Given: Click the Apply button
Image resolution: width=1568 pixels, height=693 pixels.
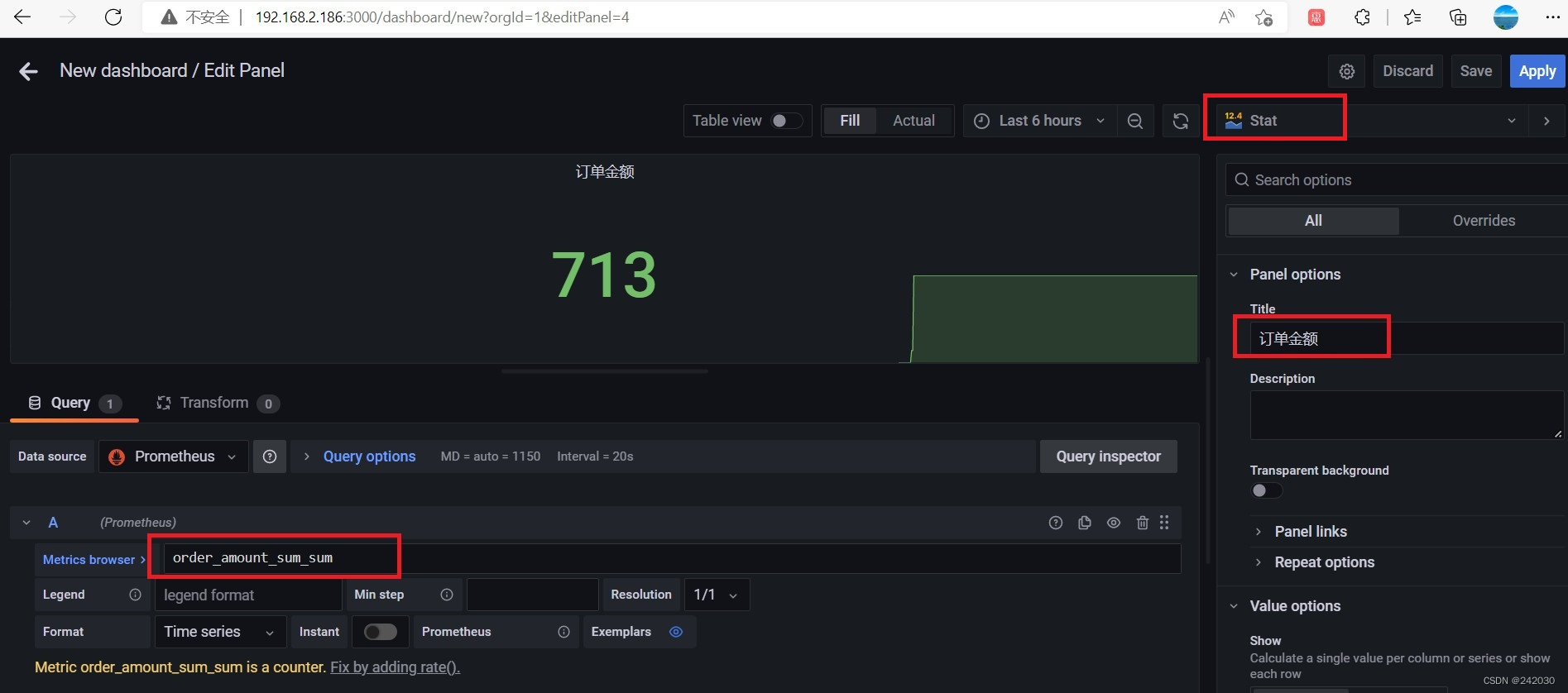Looking at the screenshot, I should click(1537, 71).
